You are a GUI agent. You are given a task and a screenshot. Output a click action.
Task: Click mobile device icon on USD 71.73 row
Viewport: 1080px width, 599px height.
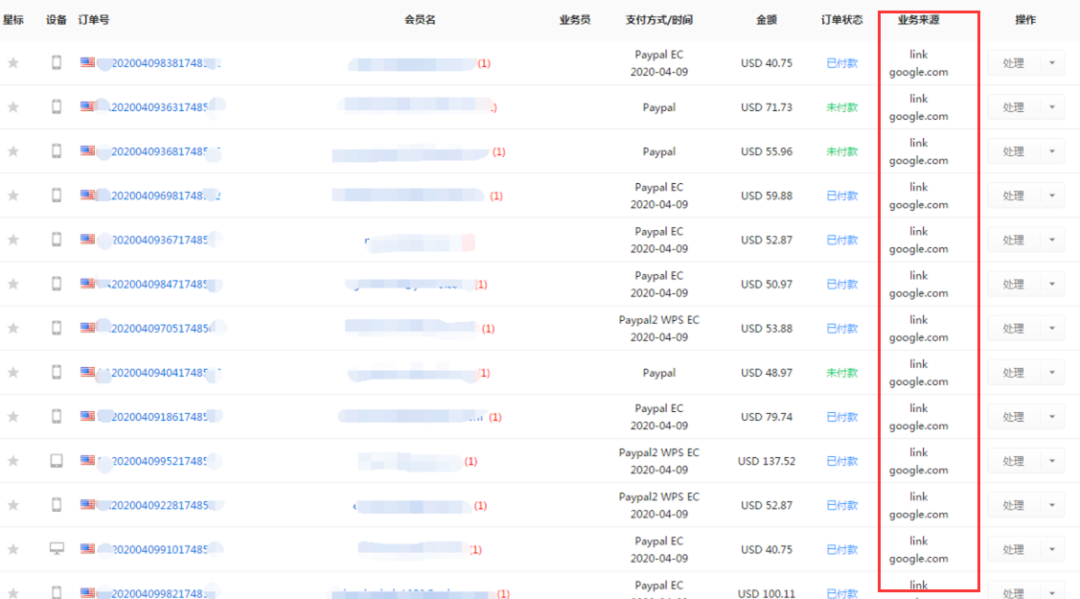point(56,107)
